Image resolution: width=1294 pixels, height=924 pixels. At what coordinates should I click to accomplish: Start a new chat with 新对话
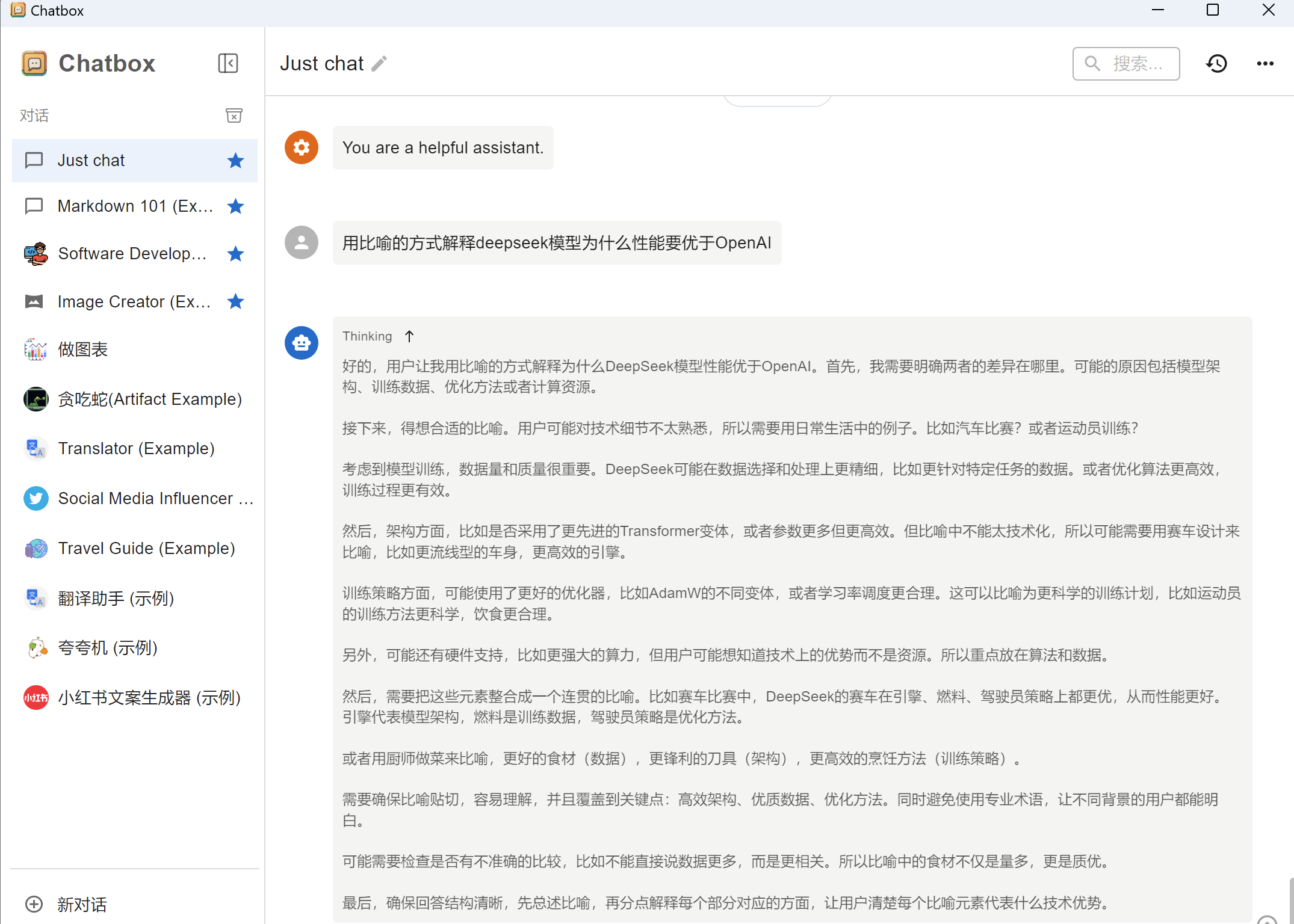[81, 904]
